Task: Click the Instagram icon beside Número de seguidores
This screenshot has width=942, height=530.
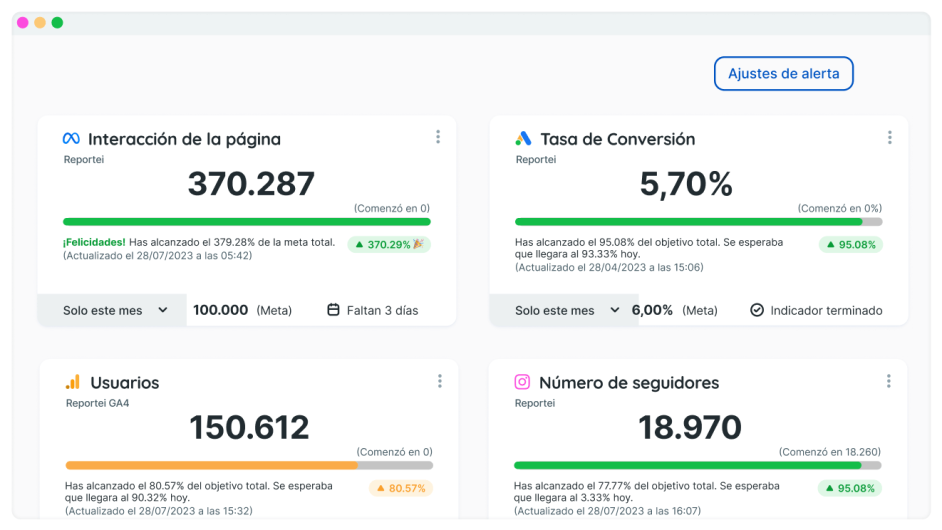Action: point(522,382)
